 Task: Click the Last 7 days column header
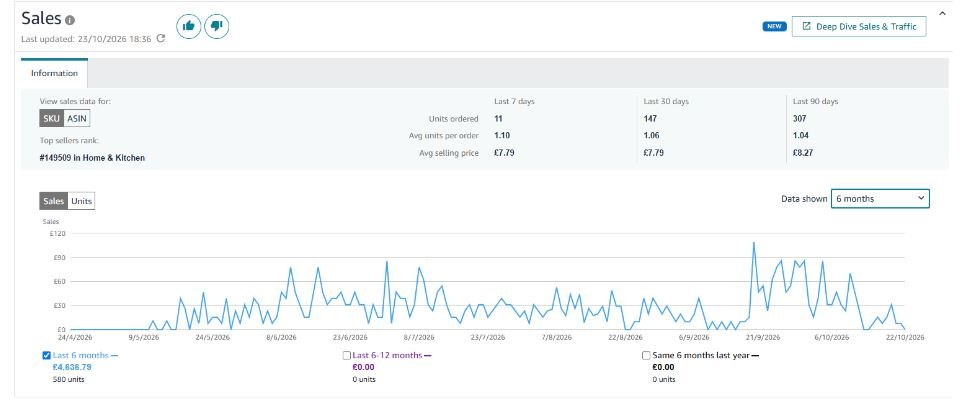click(x=514, y=101)
